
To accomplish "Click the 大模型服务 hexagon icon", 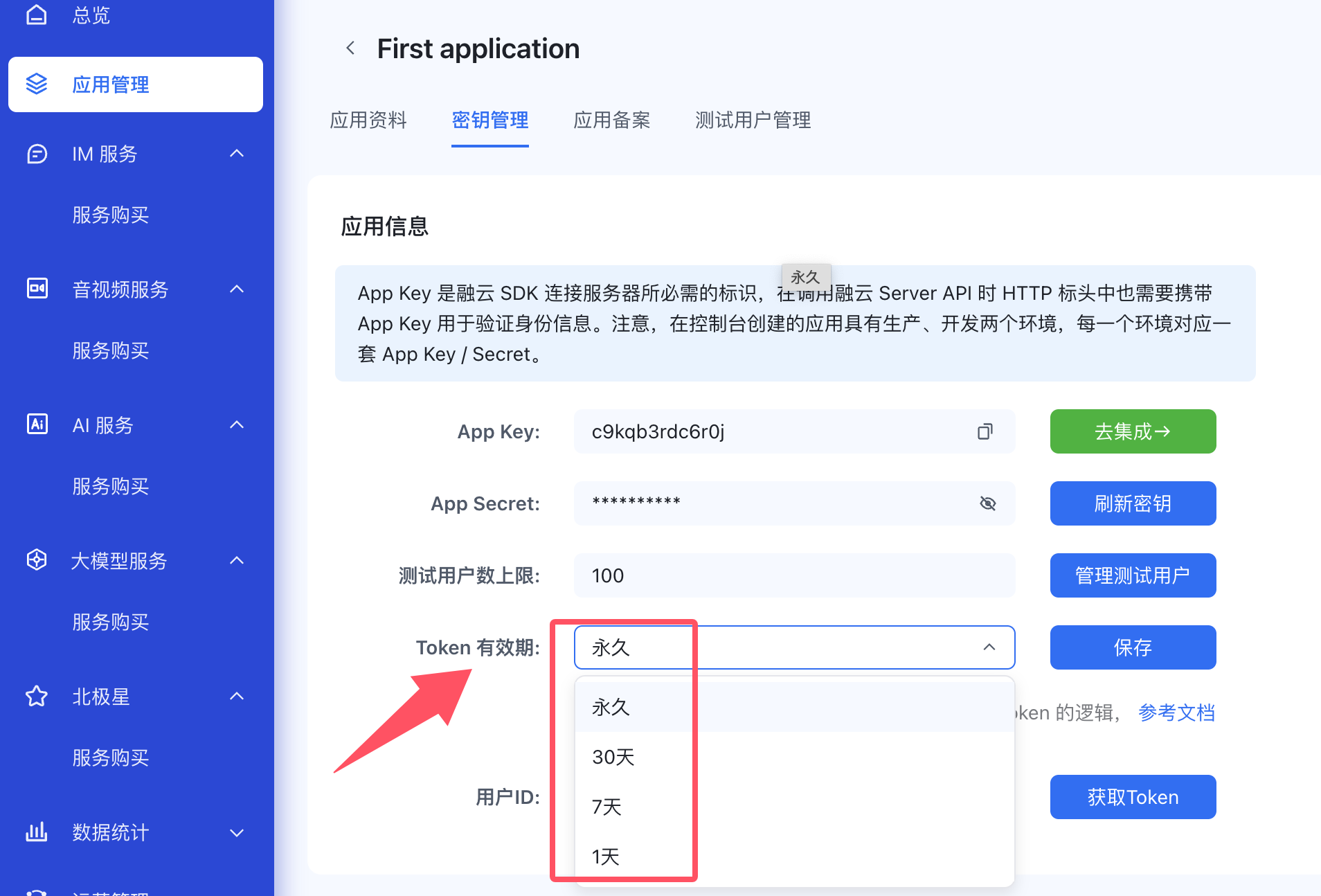I will (36, 559).
